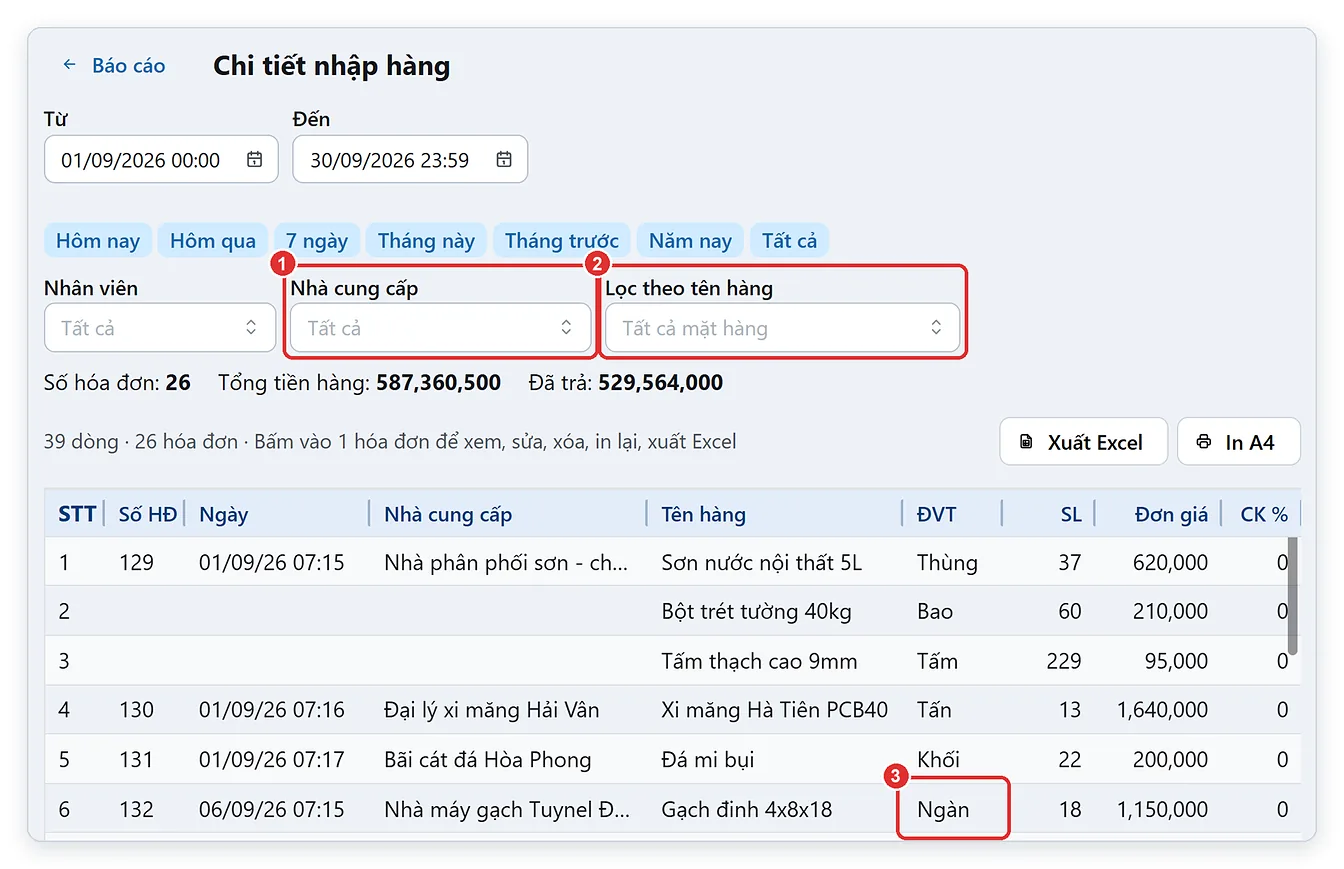Click Đại lý xi măng Hải Vân cell
The height and width of the screenshot is (869, 1344).
pyautogui.click(x=492, y=711)
